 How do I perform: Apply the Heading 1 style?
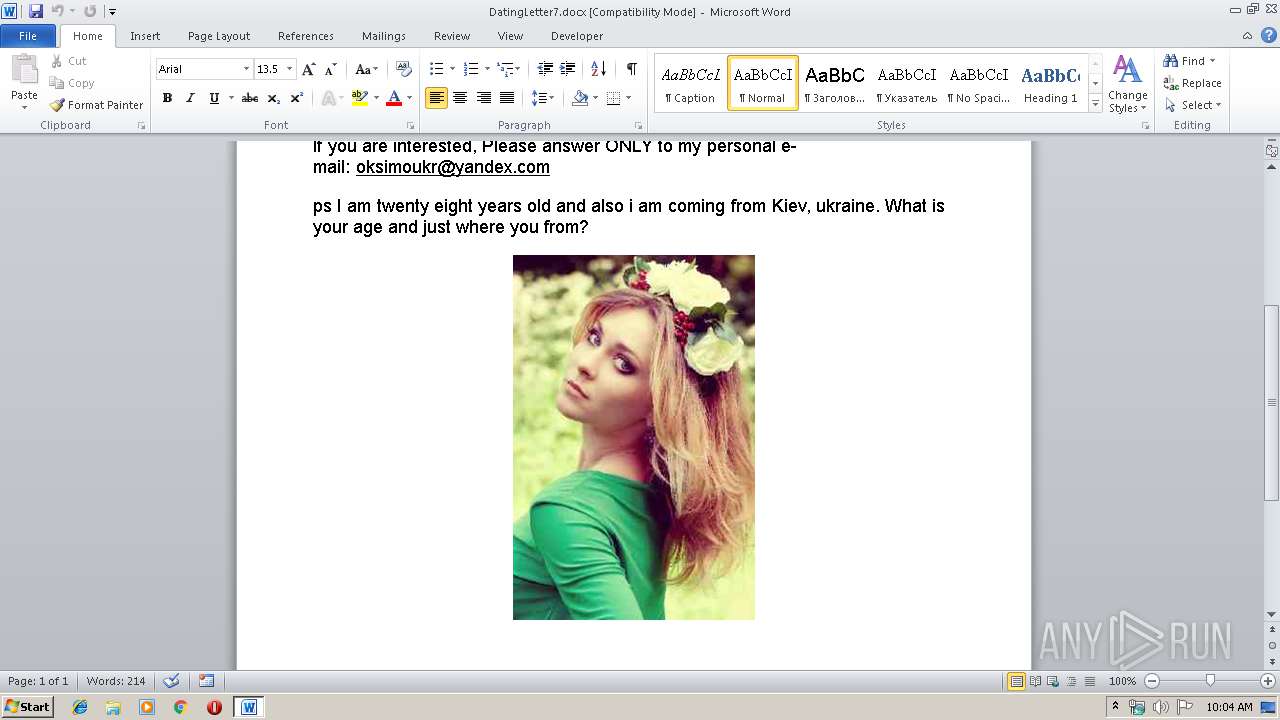point(1050,83)
